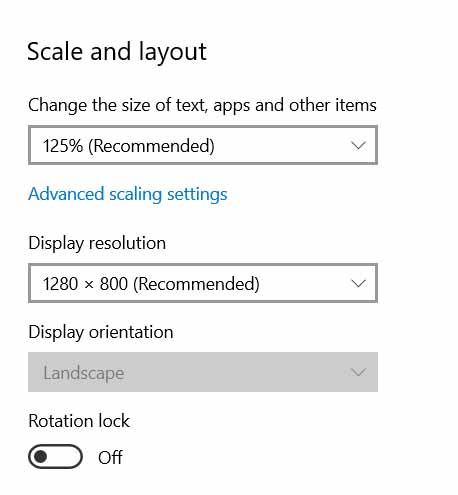Click the chevron arrow in the scale combo box
458x495 pixels.
pos(358,145)
